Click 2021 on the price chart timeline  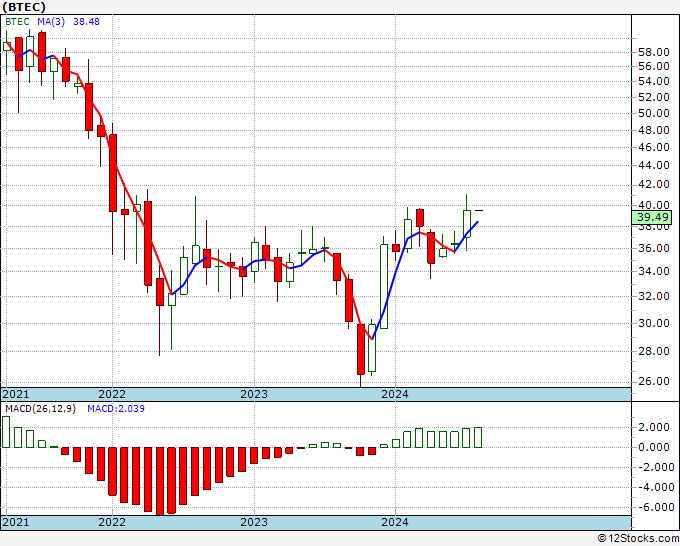16,394
